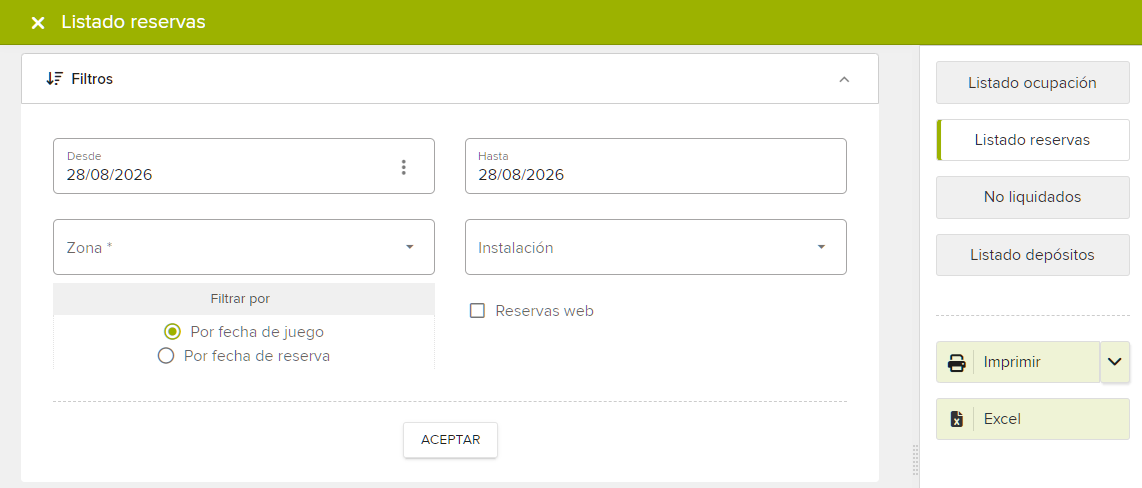1142x488 pixels.
Task: Export using the Excel button
Action: [1032, 419]
